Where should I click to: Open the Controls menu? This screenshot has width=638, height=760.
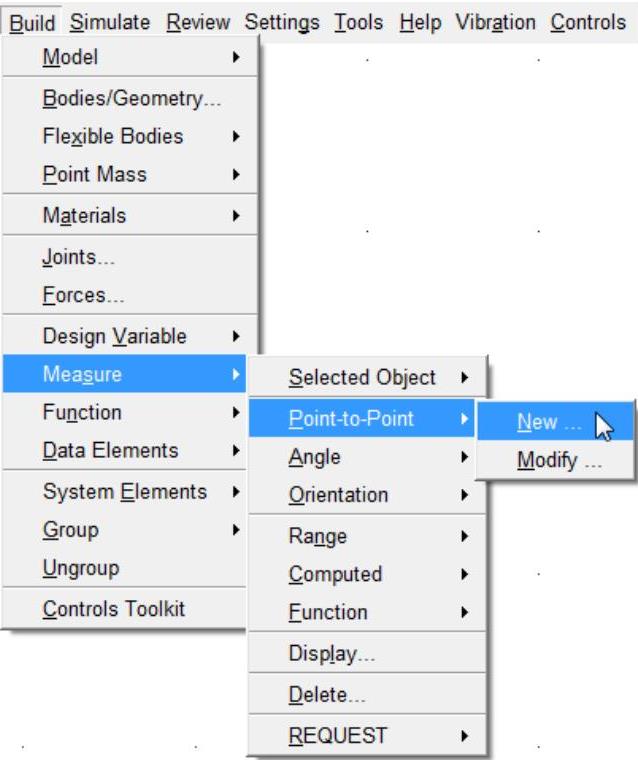(x=588, y=21)
